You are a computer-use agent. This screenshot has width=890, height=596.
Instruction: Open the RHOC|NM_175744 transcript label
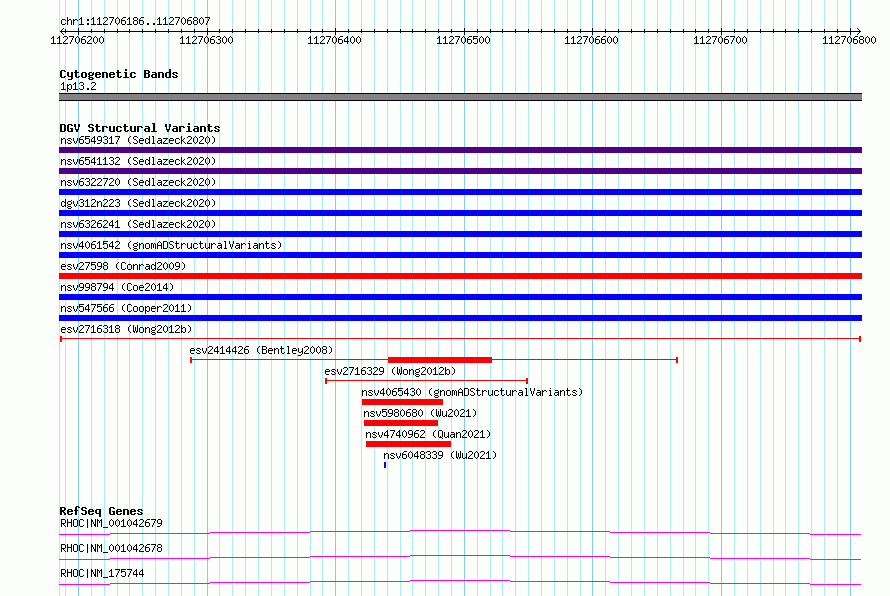tap(102, 573)
